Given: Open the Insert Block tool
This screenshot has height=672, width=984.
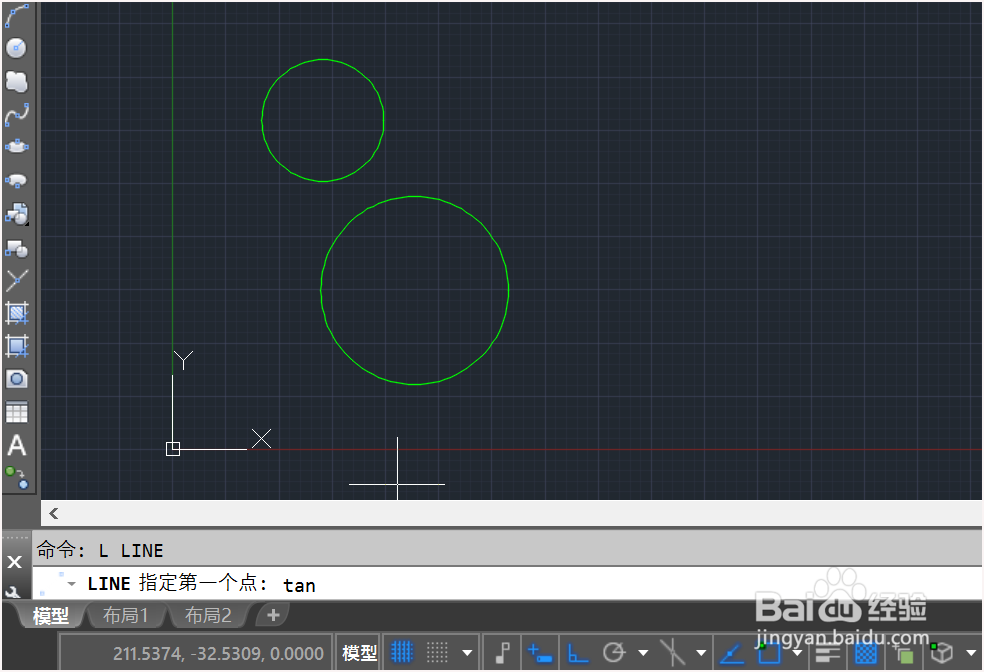Looking at the screenshot, I should tap(16, 215).
